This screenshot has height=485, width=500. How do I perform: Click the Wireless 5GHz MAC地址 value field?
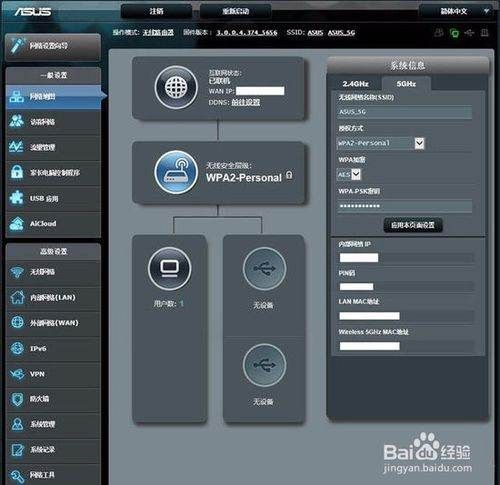(369, 346)
